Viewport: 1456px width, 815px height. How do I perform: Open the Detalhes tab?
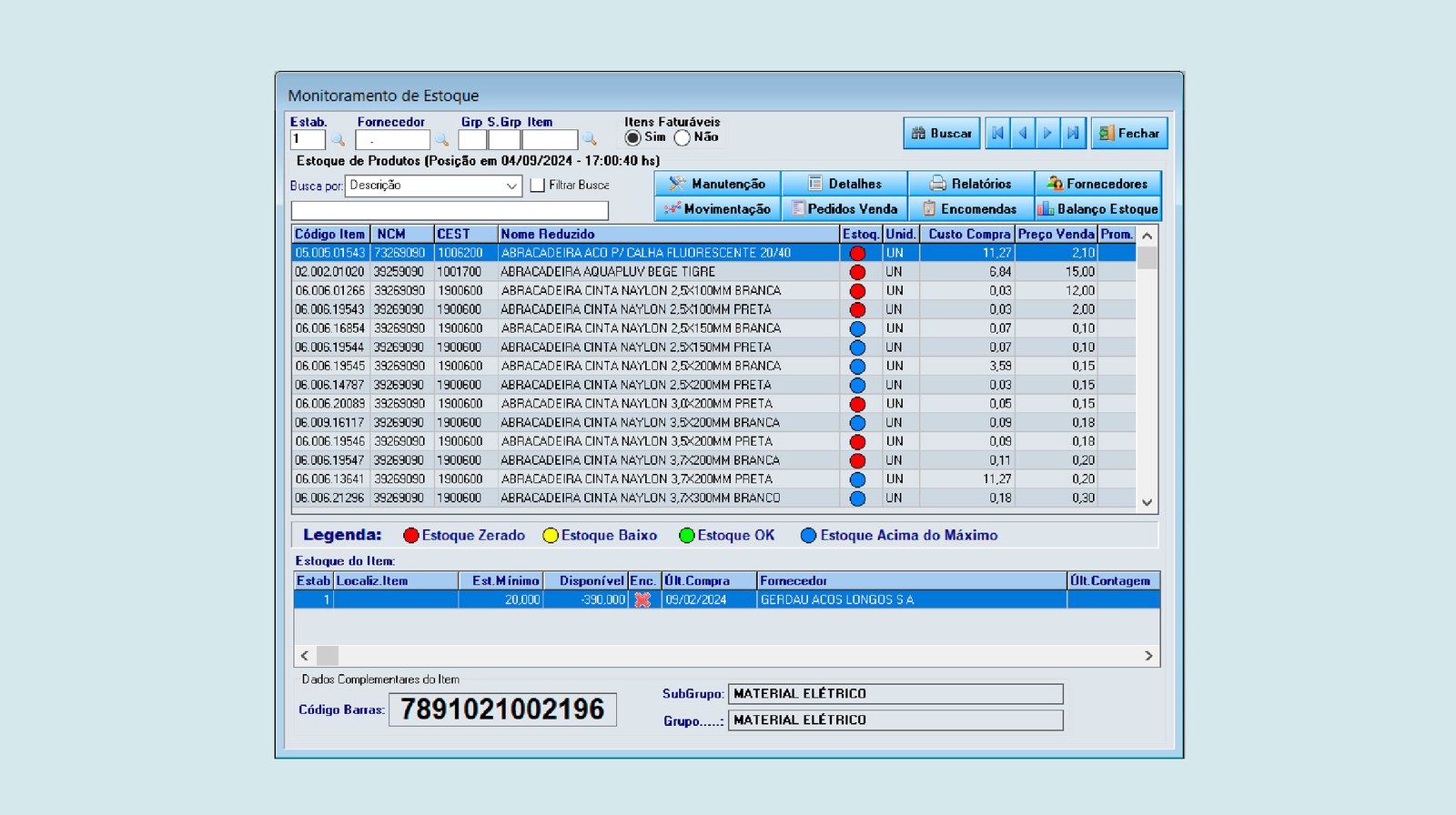[844, 184]
